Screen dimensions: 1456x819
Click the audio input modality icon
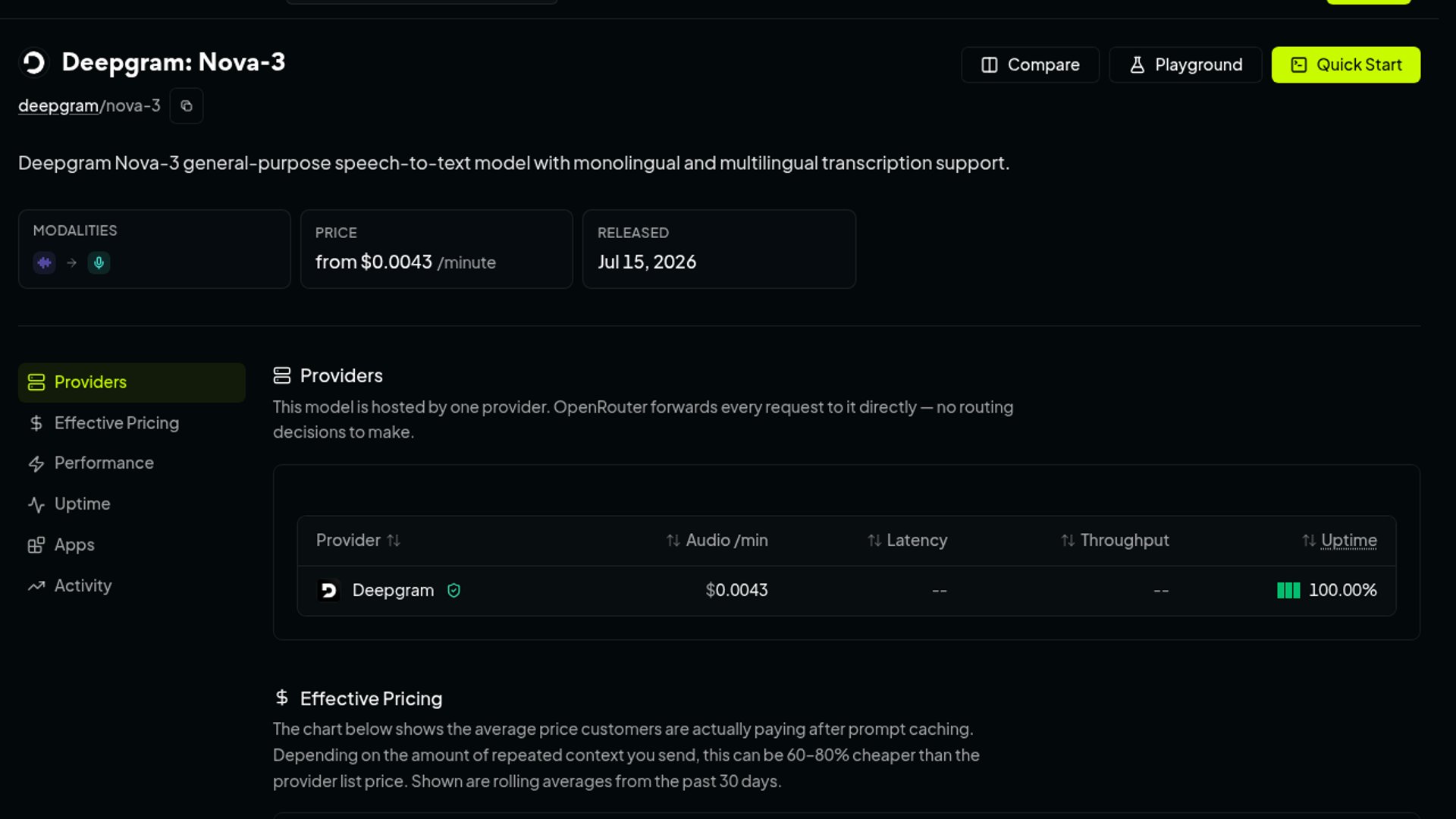coord(44,263)
